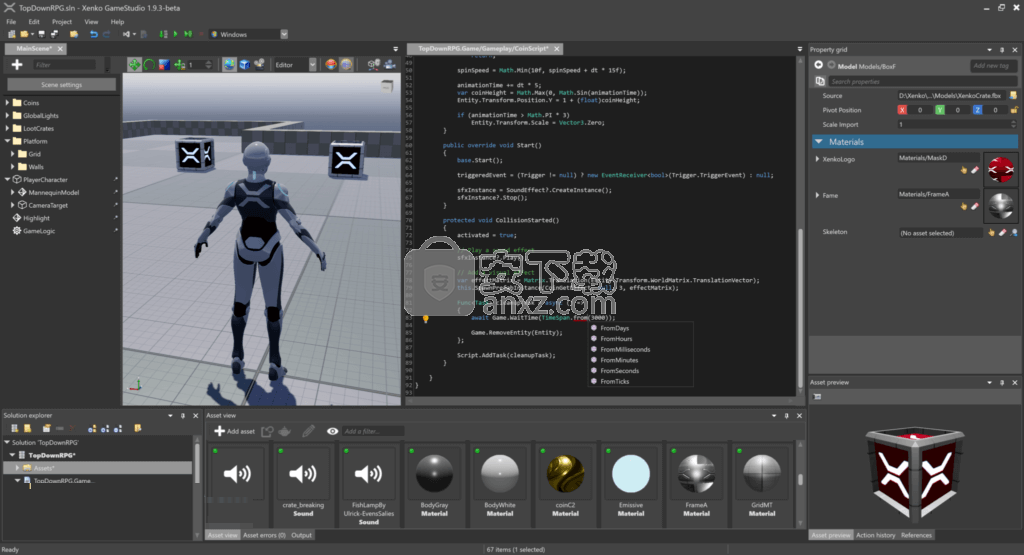The width and height of the screenshot is (1024, 555).
Task: Click the back arrow in Property grid
Action: click(818, 65)
